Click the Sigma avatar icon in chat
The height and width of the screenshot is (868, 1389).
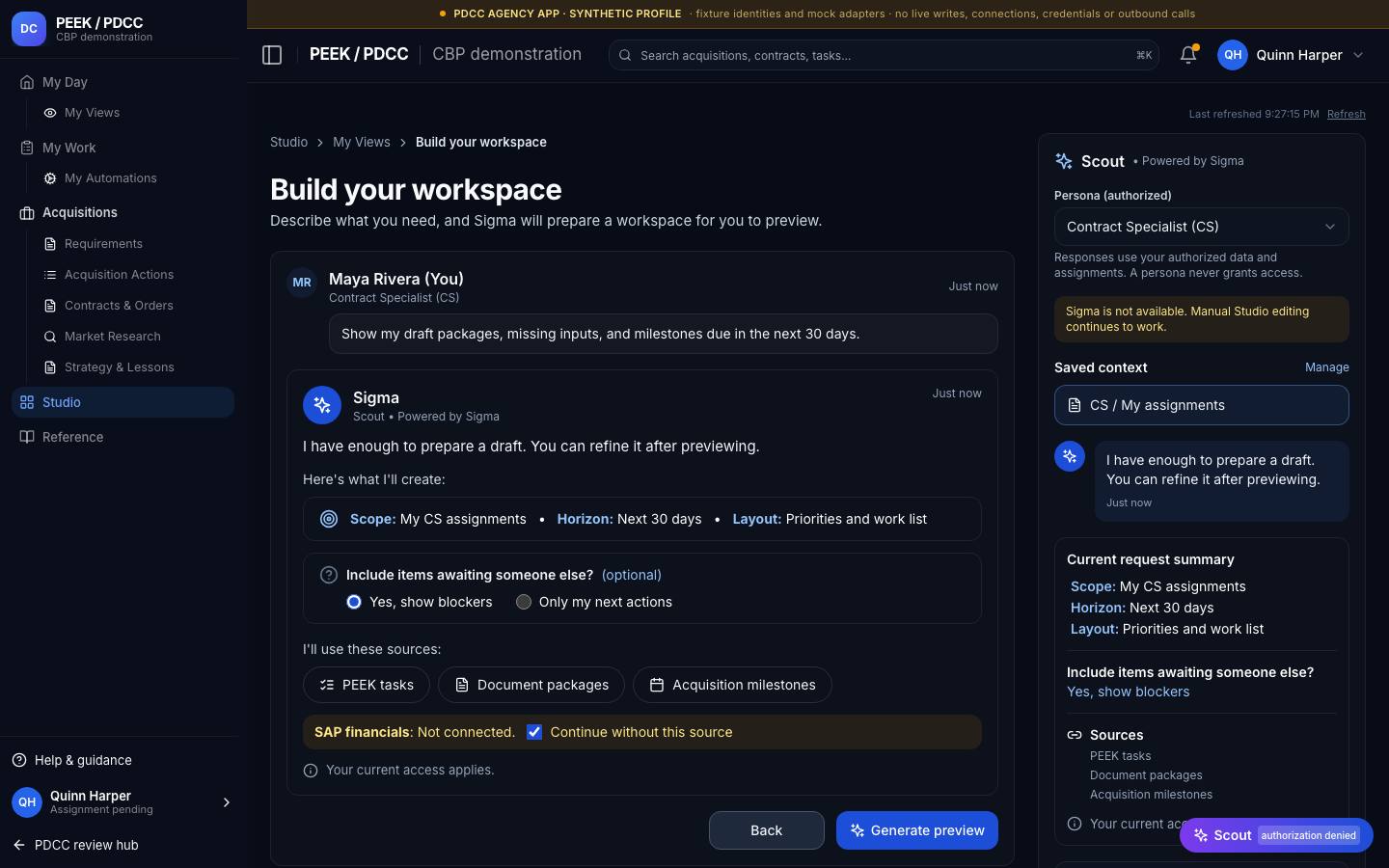pyautogui.click(x=322, y=406)
